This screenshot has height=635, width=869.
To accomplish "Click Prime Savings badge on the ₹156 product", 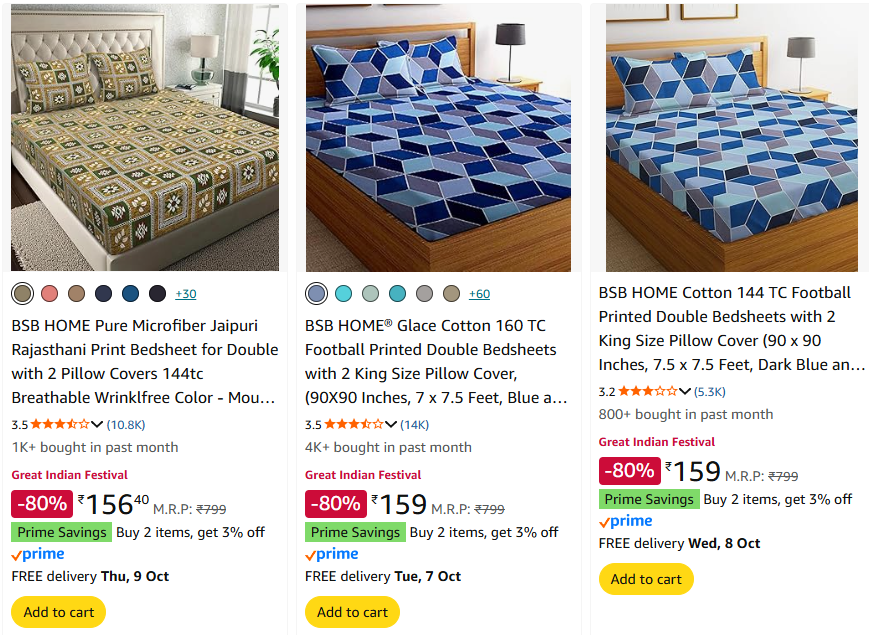I will [x=60, y=532].
